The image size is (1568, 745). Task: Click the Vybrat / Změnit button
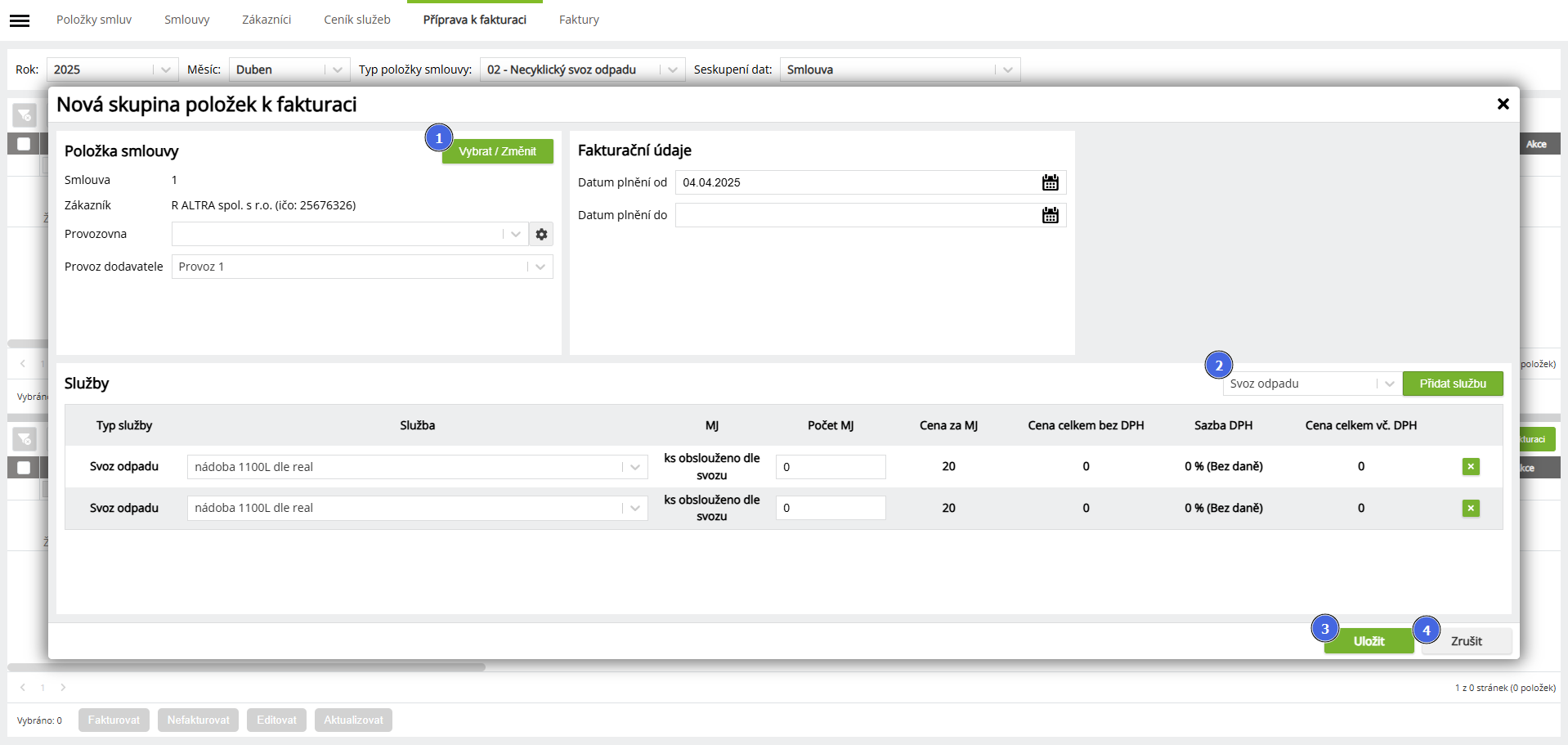pos(498,151)
